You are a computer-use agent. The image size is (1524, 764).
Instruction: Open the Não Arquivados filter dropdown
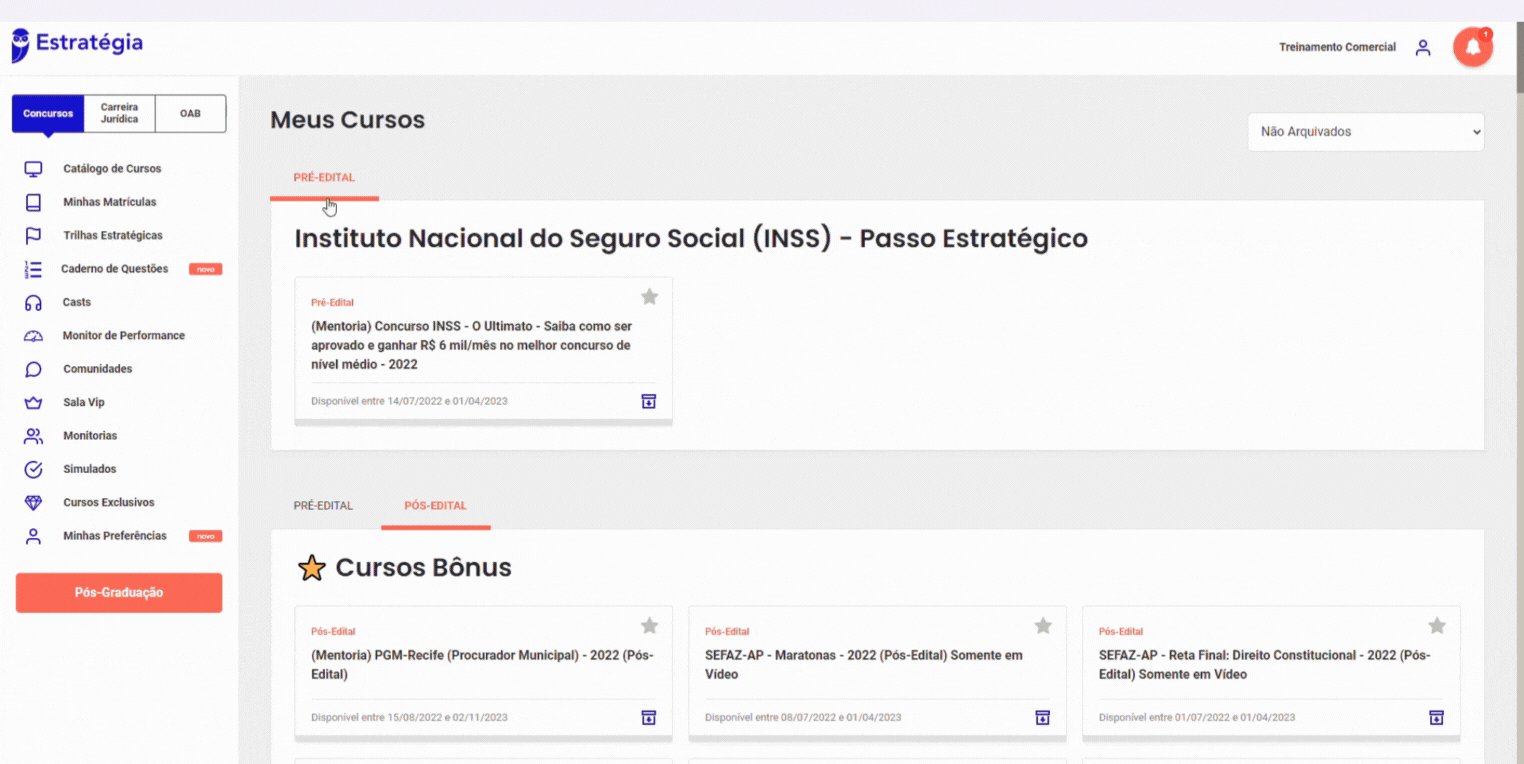1366,132
